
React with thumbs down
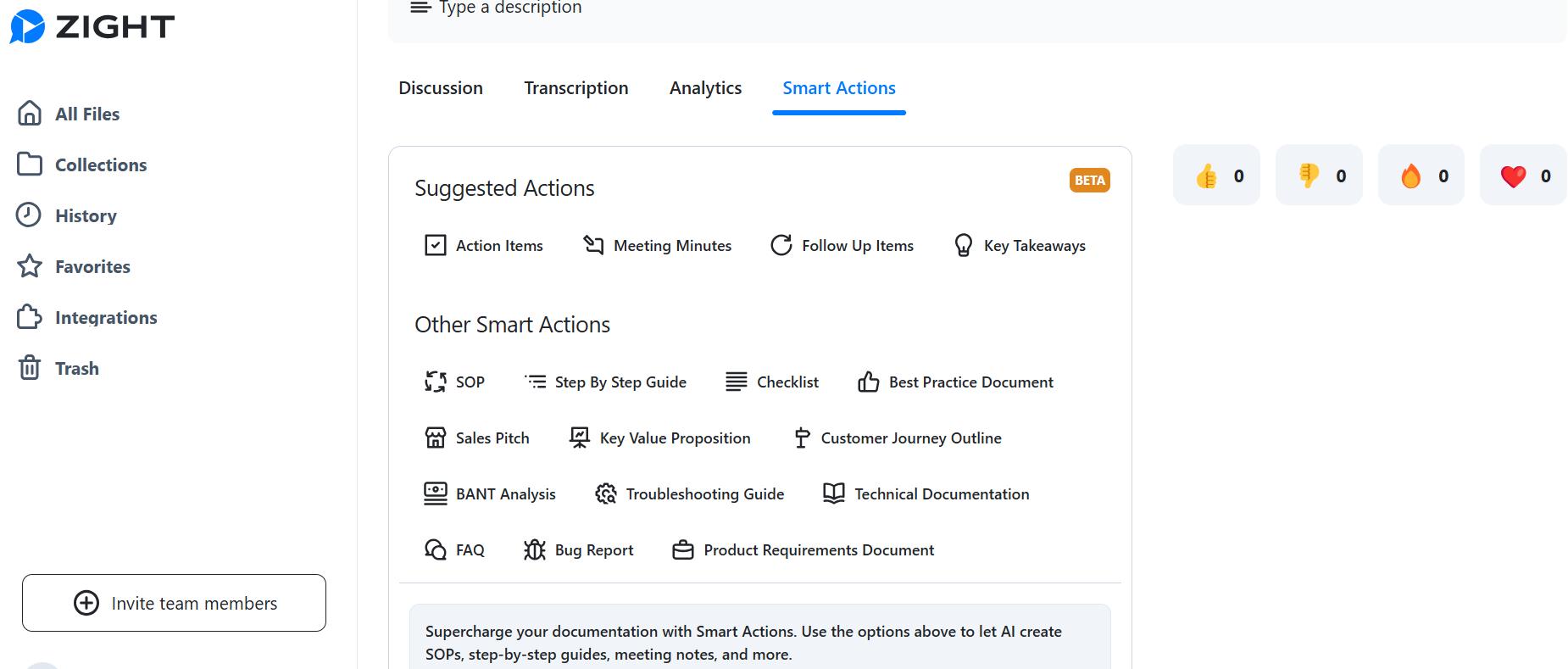tap(1319, 176)
